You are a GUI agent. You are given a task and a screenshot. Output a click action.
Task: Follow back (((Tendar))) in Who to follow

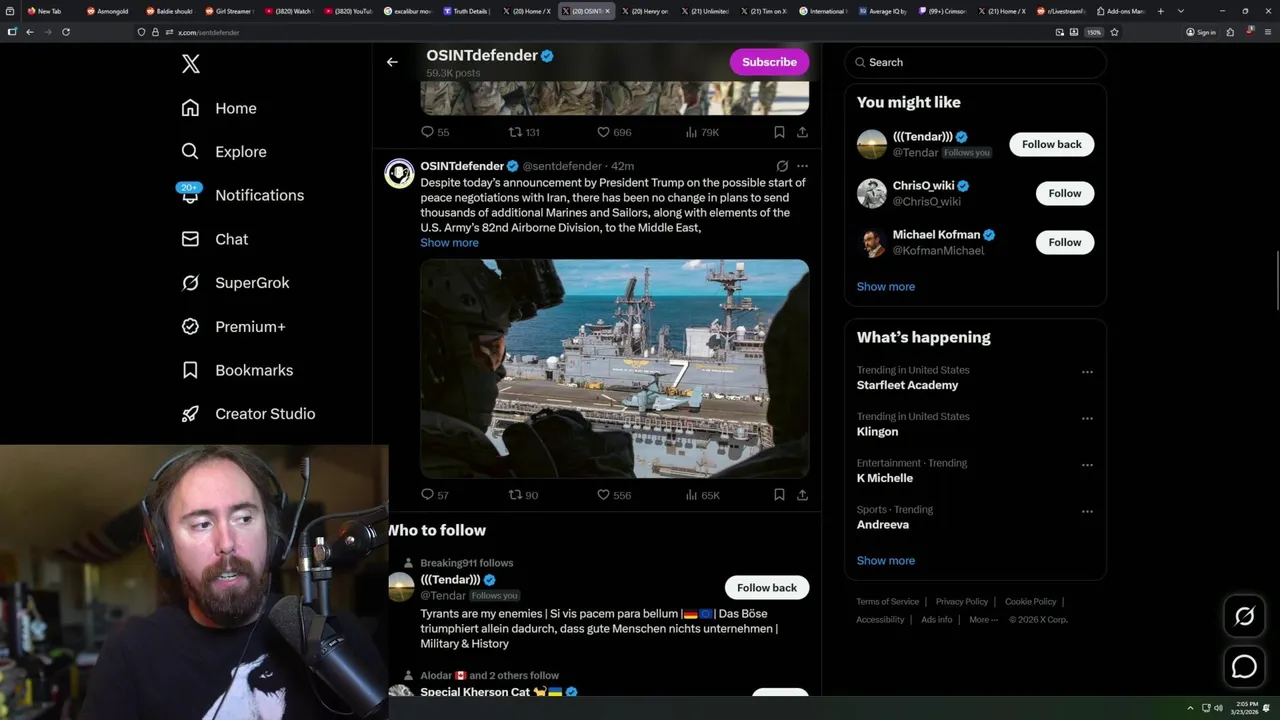coord(767,588)
